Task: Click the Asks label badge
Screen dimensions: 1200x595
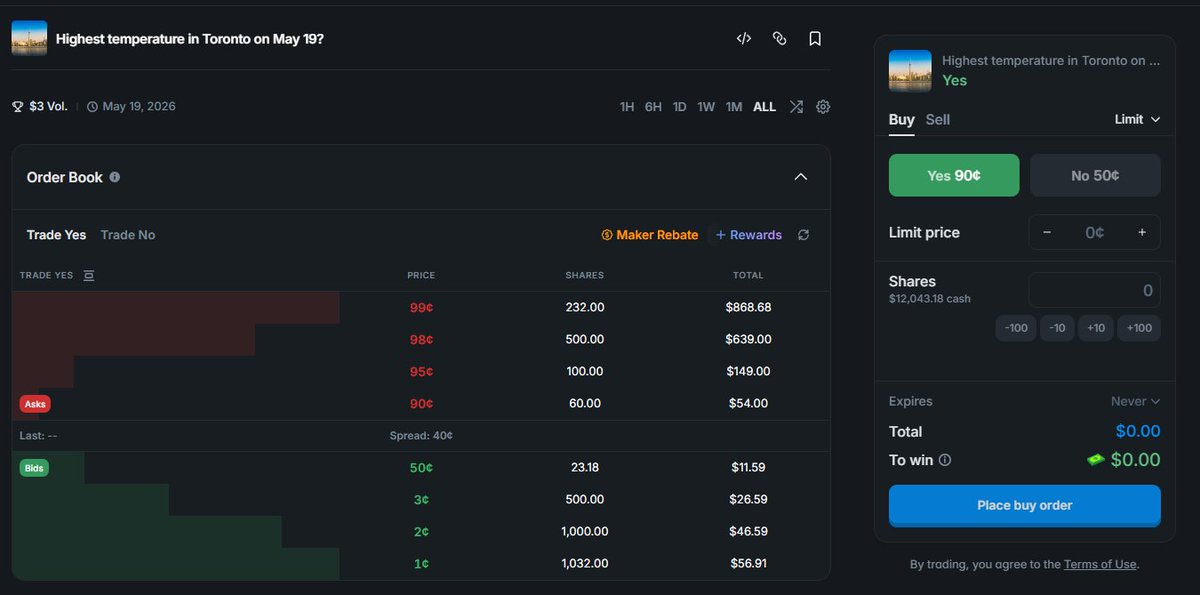Action: point(34,404)
